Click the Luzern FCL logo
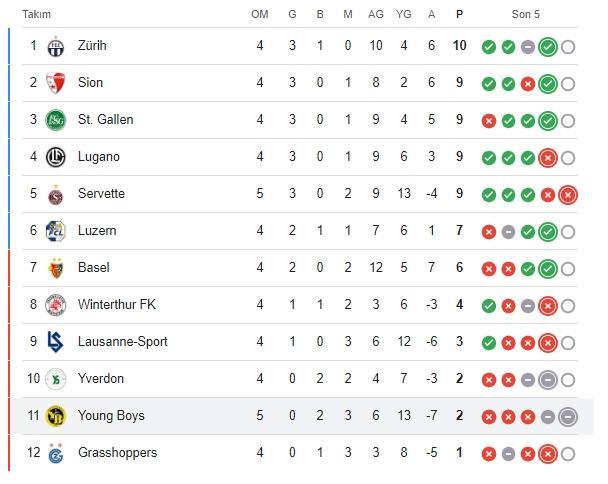Image resolution: width=608 pixels, height=484 pixels. point(55,231)
